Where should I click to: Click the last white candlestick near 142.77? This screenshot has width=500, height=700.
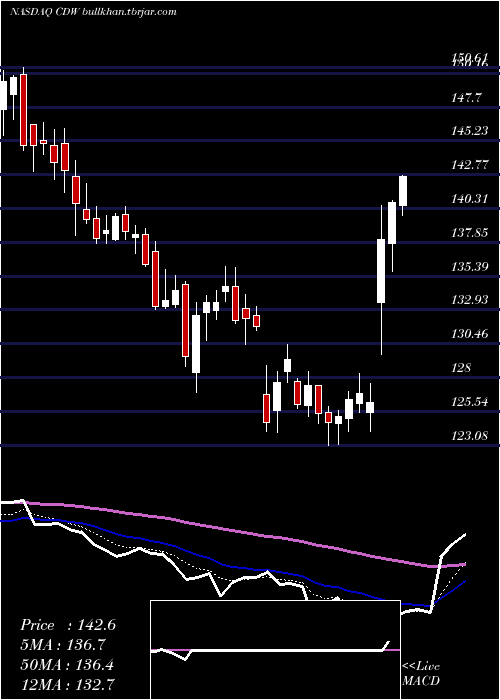pos(403,191)
